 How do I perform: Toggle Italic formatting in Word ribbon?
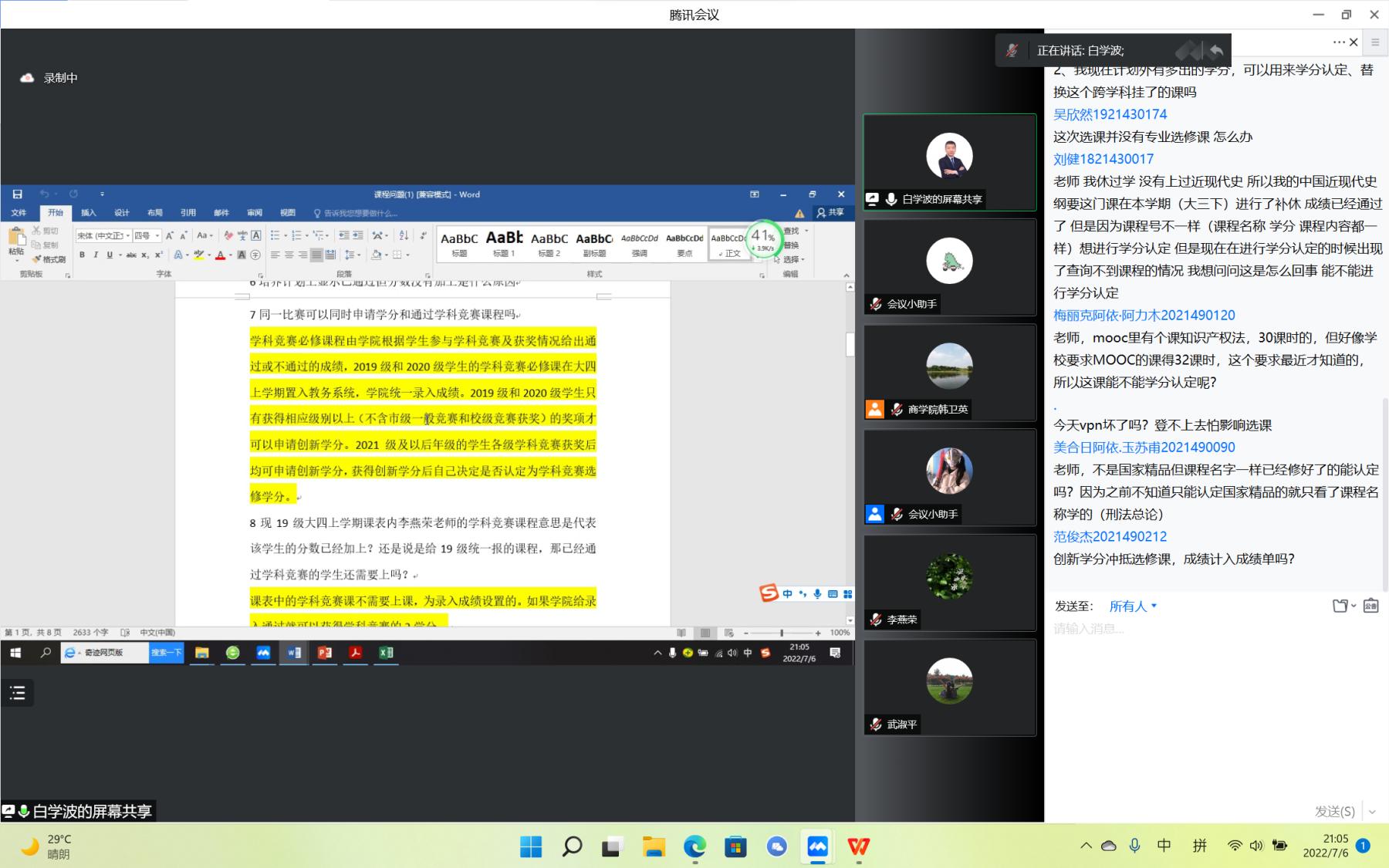click(x=96, y=255)
